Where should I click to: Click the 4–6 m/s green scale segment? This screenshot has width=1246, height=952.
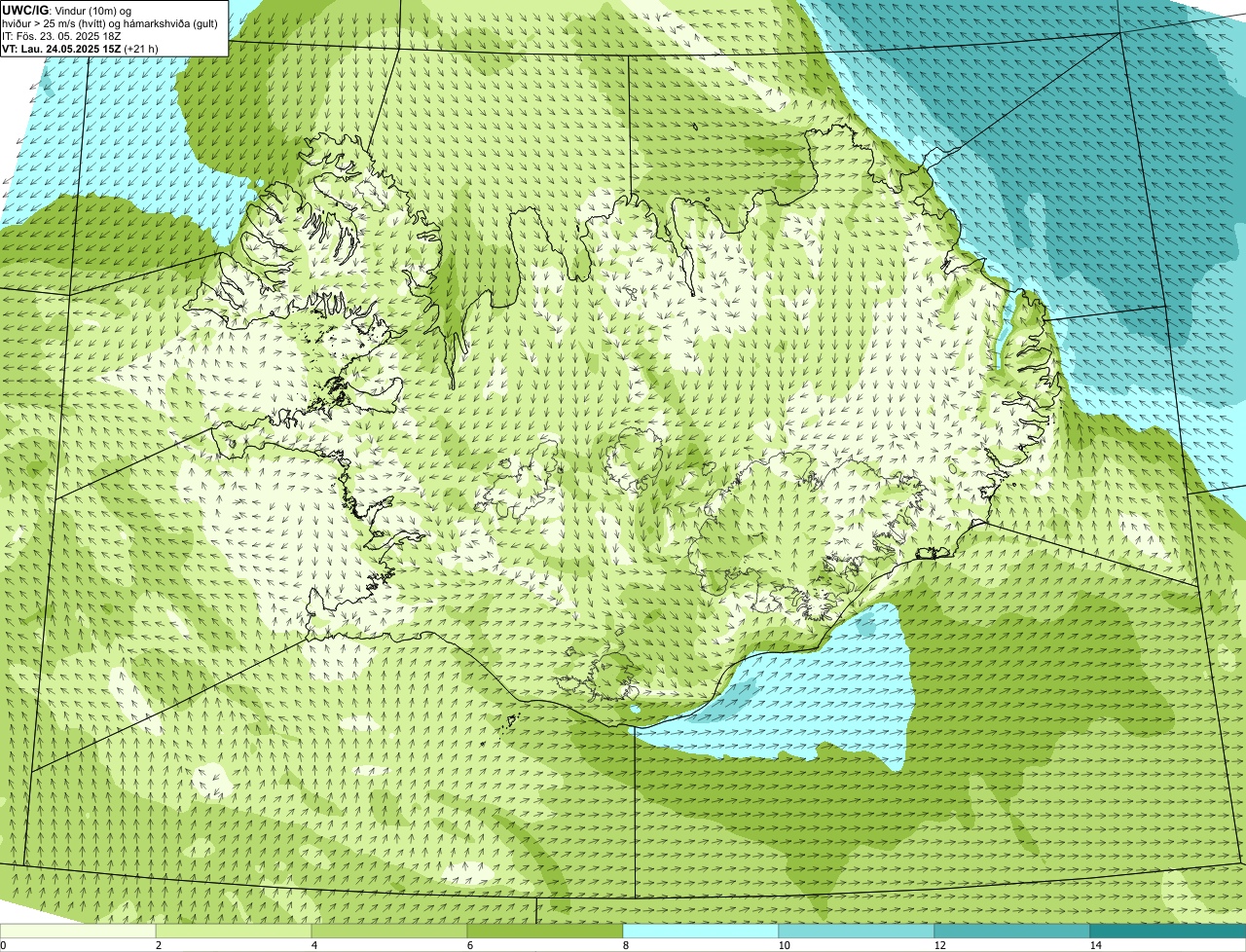(389, 931)
